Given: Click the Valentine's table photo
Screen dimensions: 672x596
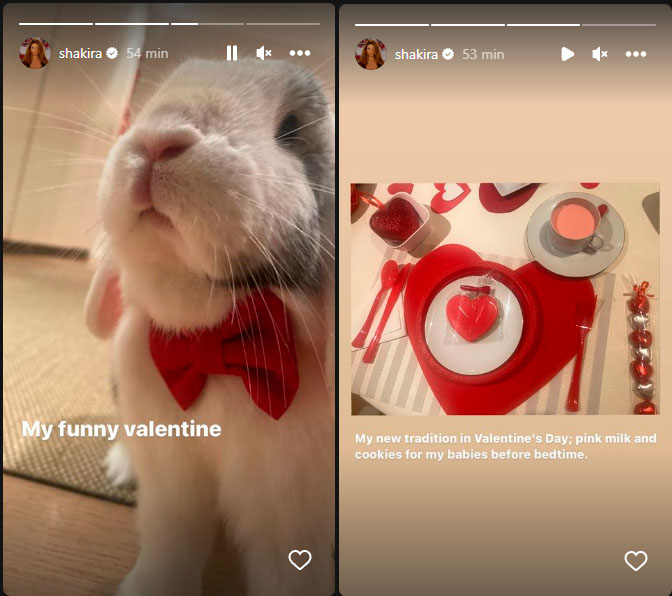Looking at the screenshot, I should [505, 299].
